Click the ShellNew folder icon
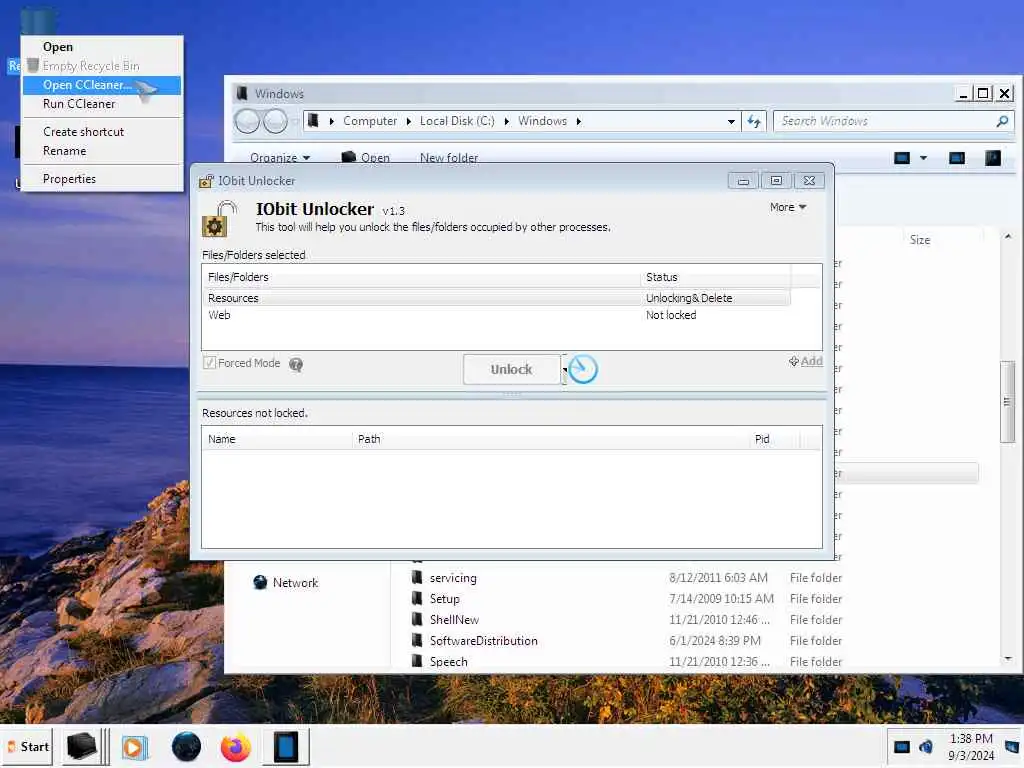This screenshot has height=768, width=1024. [x=417, y=619]
